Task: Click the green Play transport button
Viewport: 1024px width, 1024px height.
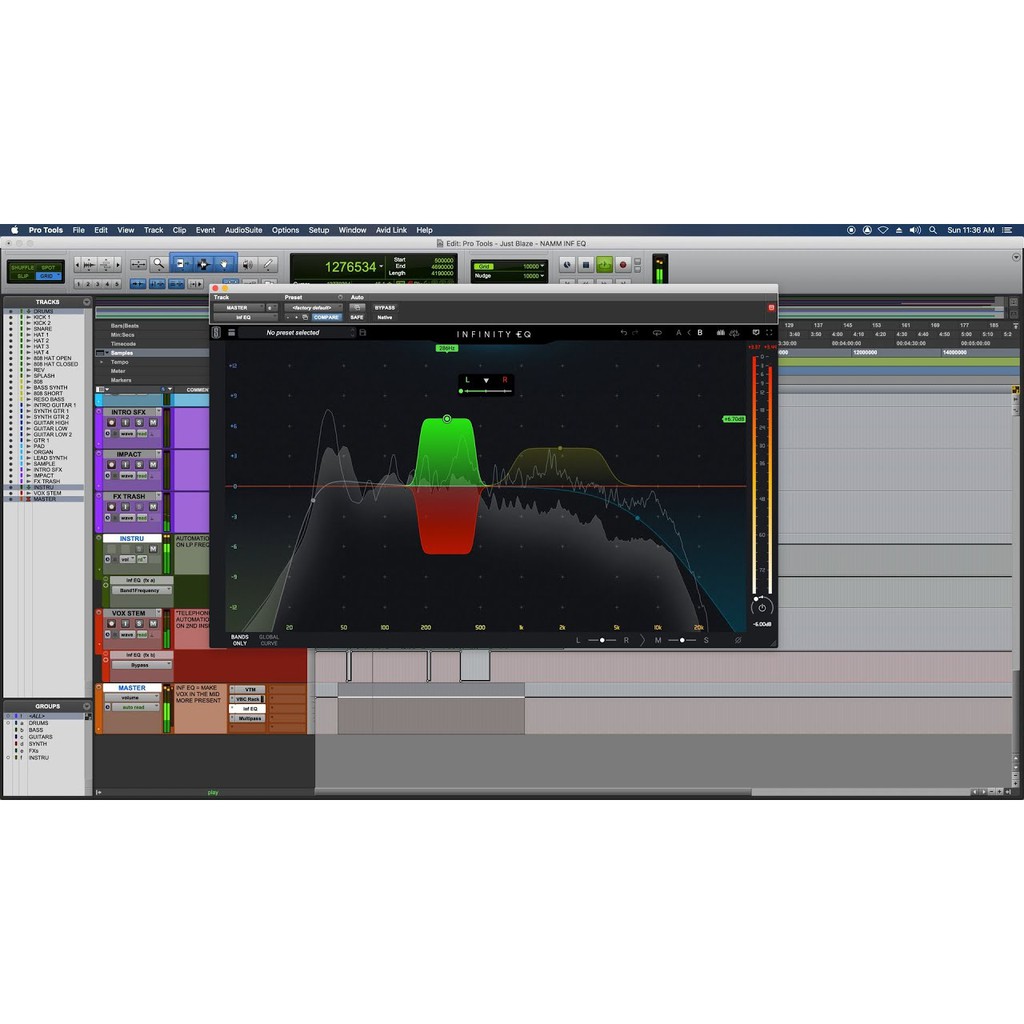Action: (x=604, y=264)
